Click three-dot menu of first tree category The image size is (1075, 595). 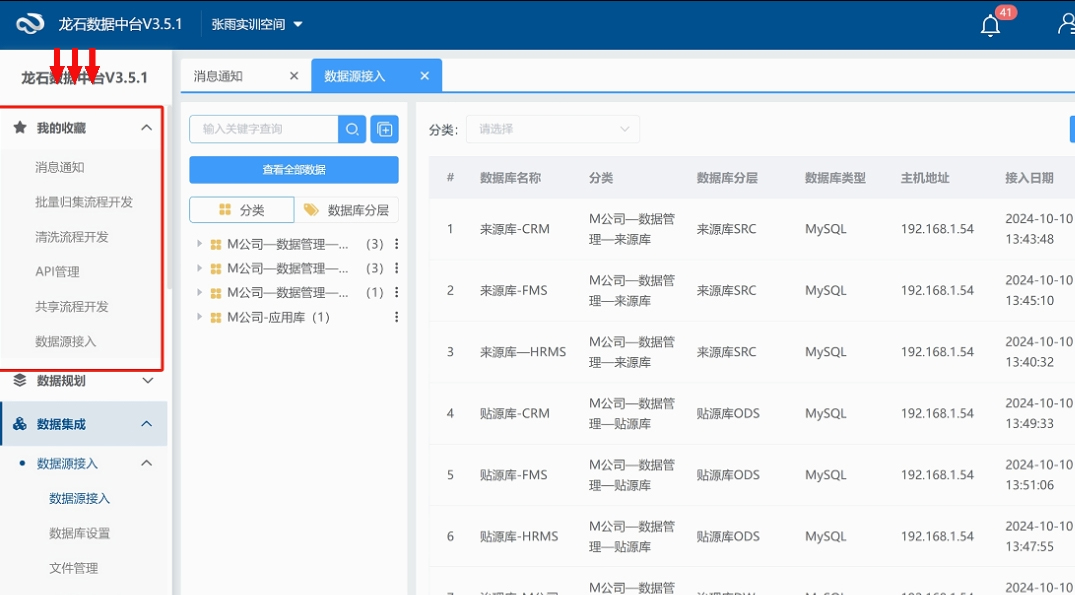coord(397,244)
